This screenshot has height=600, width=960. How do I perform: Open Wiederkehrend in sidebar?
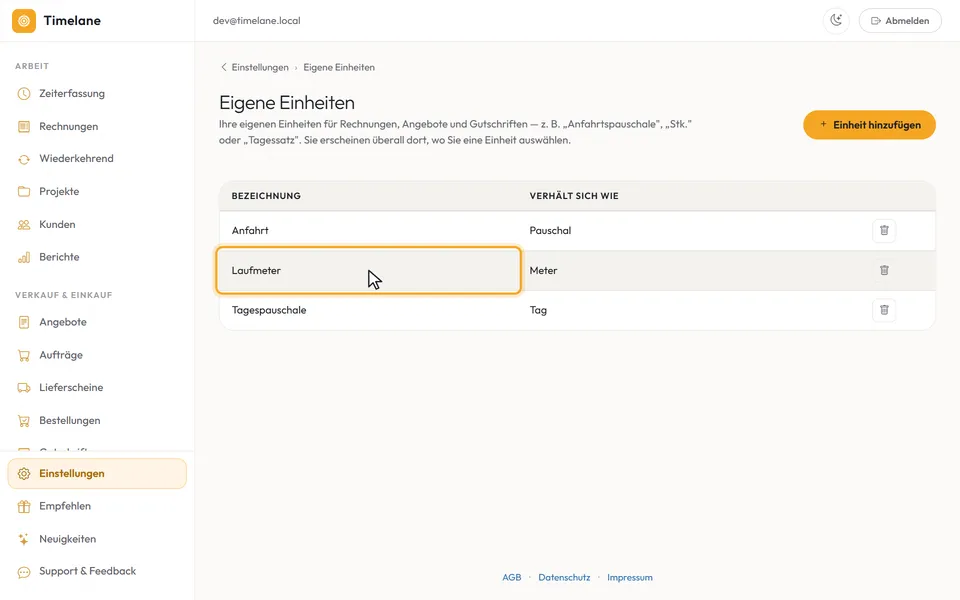coord(97,159)
